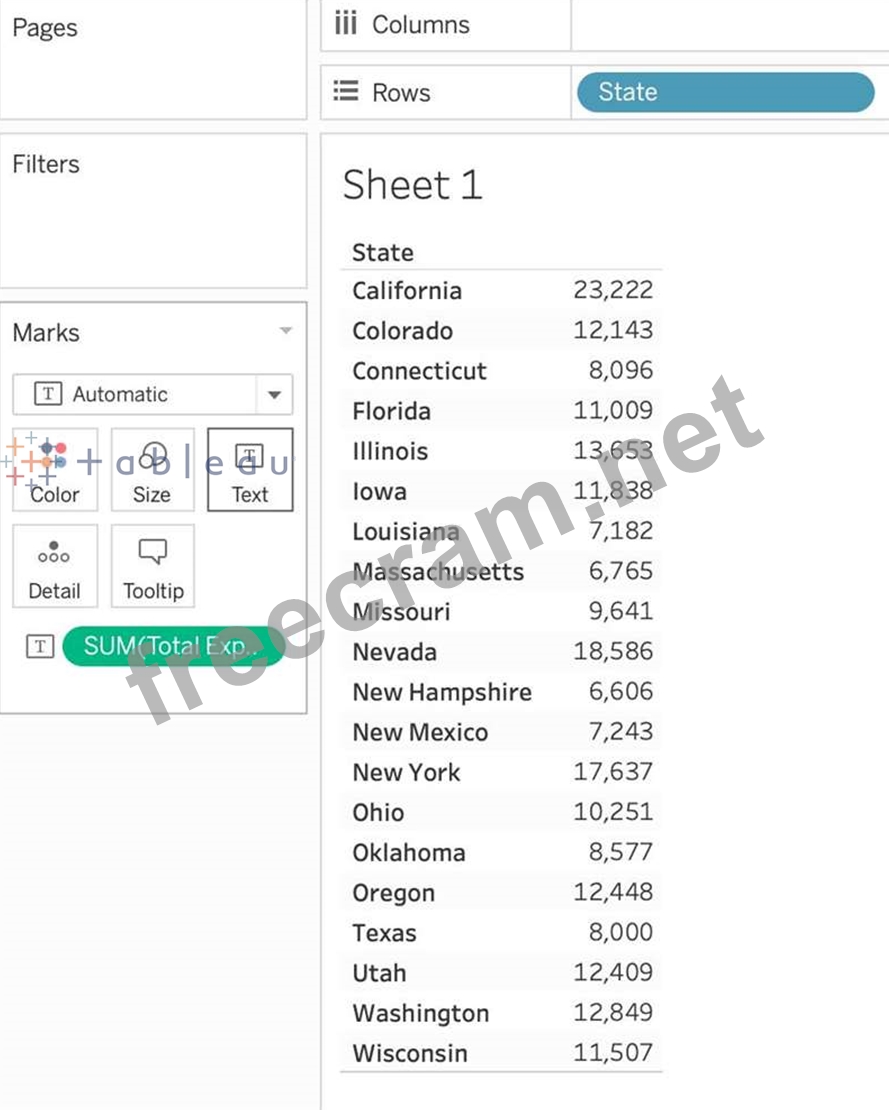The width and height of the screenshot is (889, 1110).
Task: Click the Tooltip marks card
Action: click(153, 566)
